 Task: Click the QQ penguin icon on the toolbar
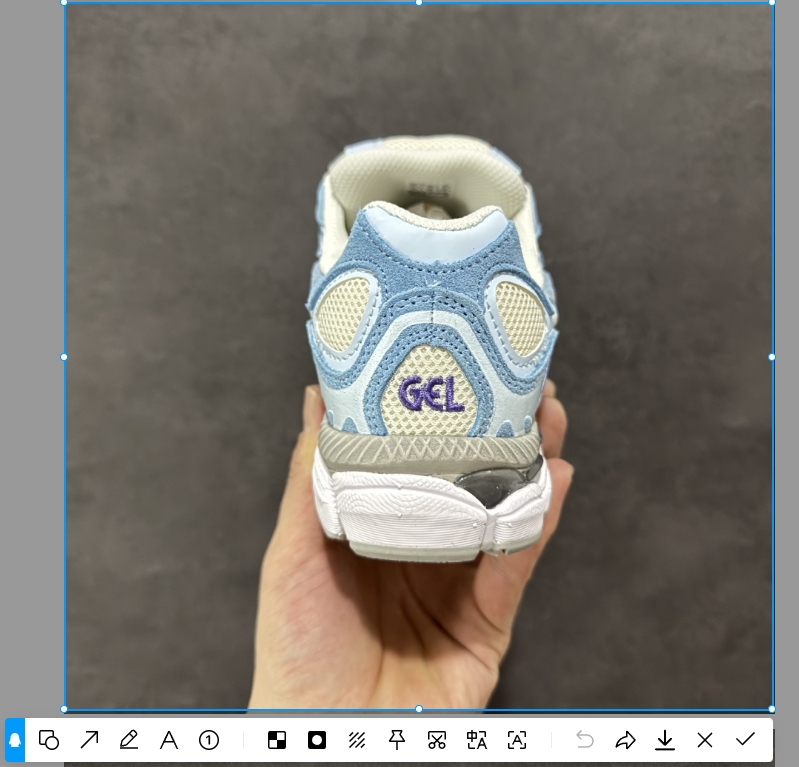[x=15, y=740]
